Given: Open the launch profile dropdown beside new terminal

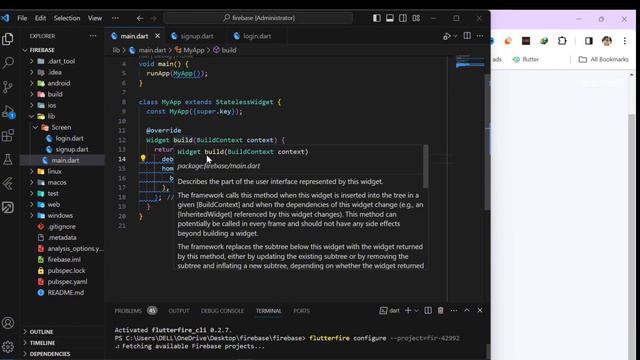Looking at the screenshot, I should (416, 311).
